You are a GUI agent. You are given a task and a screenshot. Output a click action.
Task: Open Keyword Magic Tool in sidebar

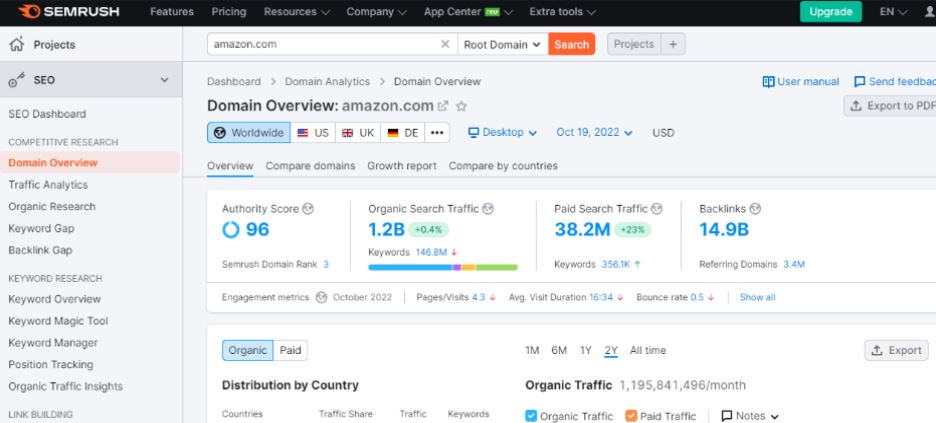58,321
